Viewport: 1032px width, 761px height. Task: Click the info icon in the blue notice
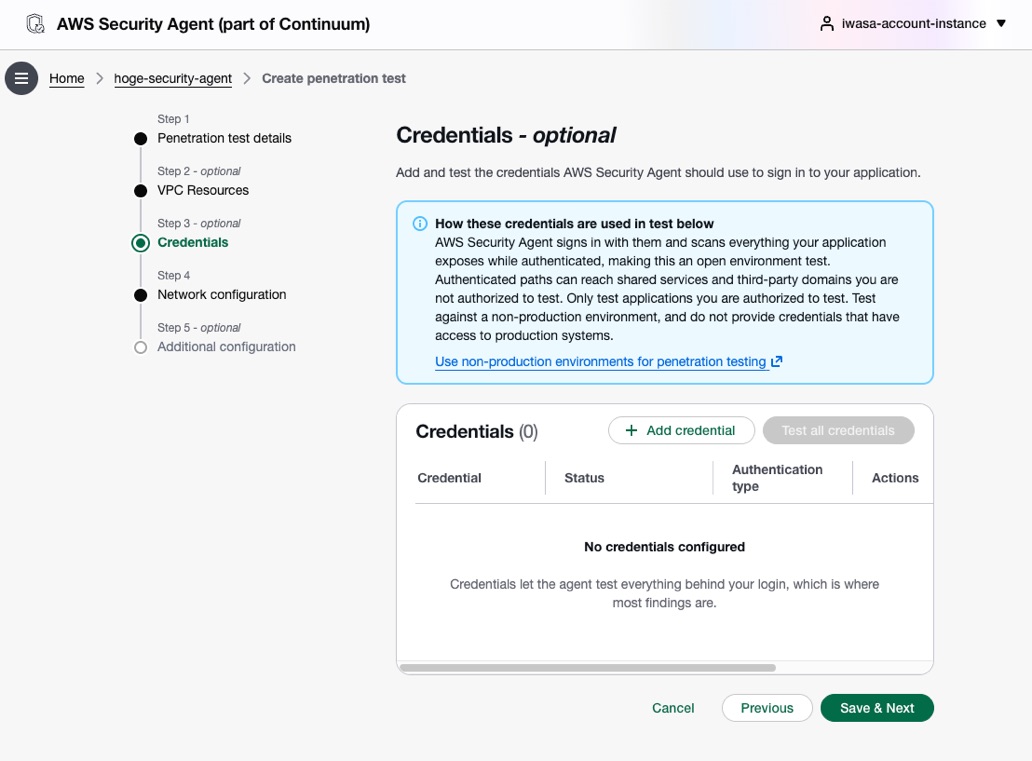pyautogui.click(x=419, y=224)
